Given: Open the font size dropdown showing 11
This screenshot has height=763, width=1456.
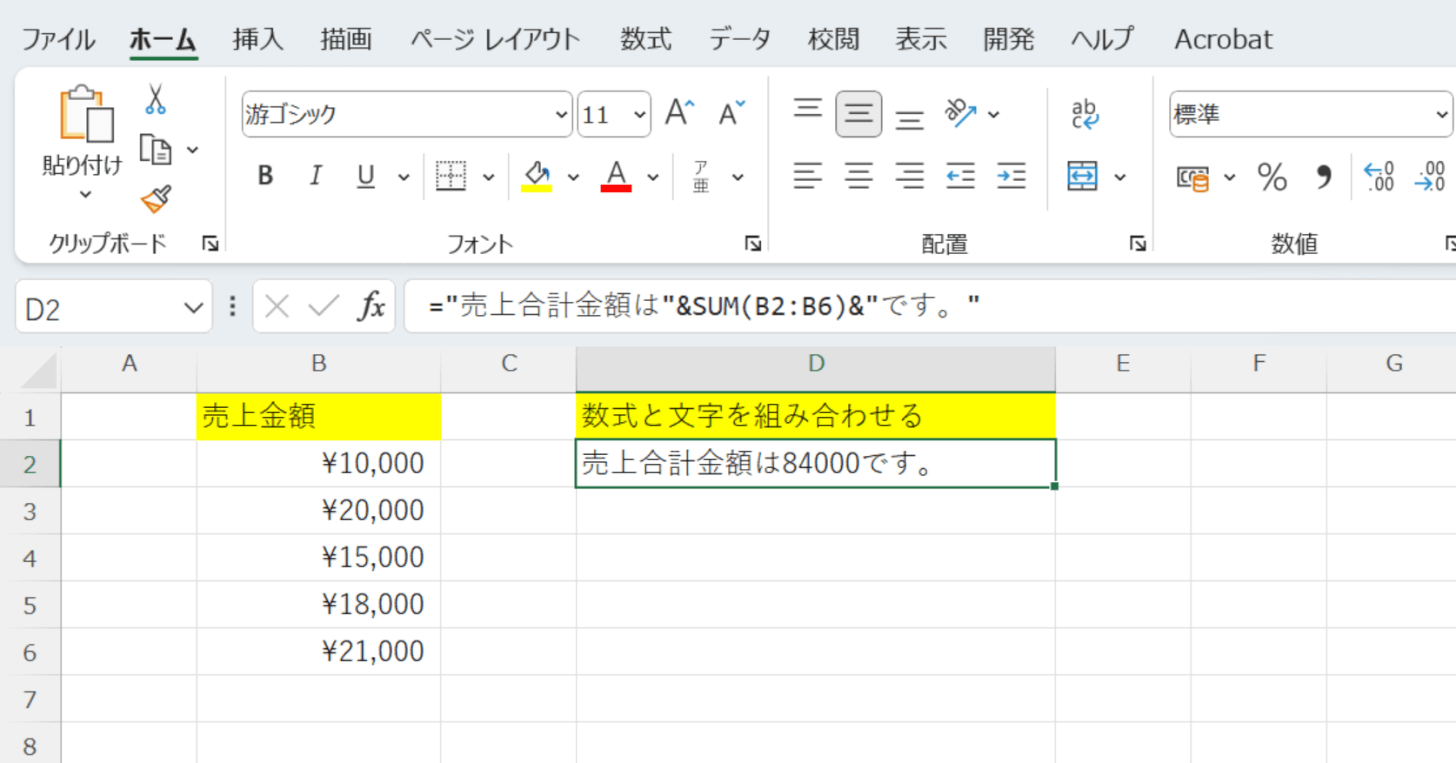Looking at the screenshot, I should click(640, 115).
